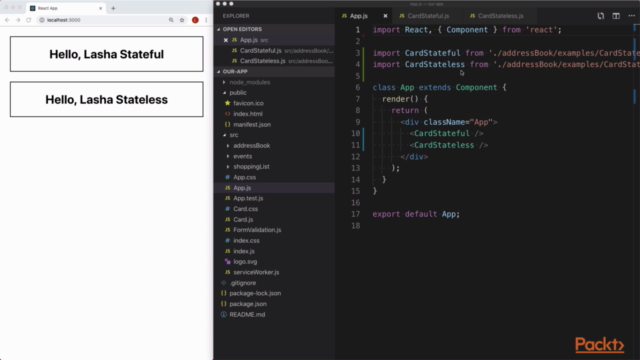This screenshot has height=360, width=640.
Task: Click the EXPLORER panel header
Action: [x=236, y=16]
